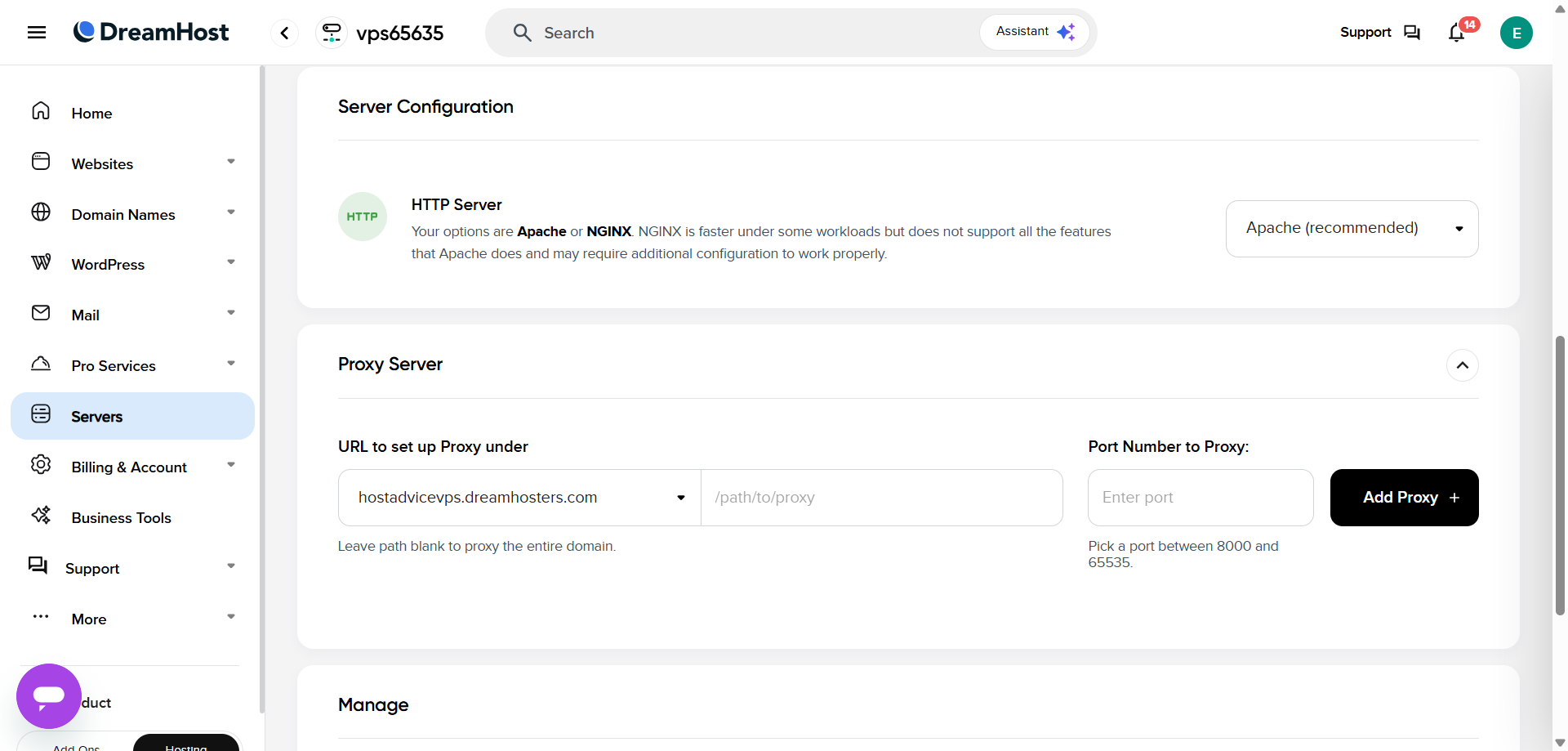Expand the sidebar Support arrow
This screenshot has height=751, width=1568.
click(231, 566)
